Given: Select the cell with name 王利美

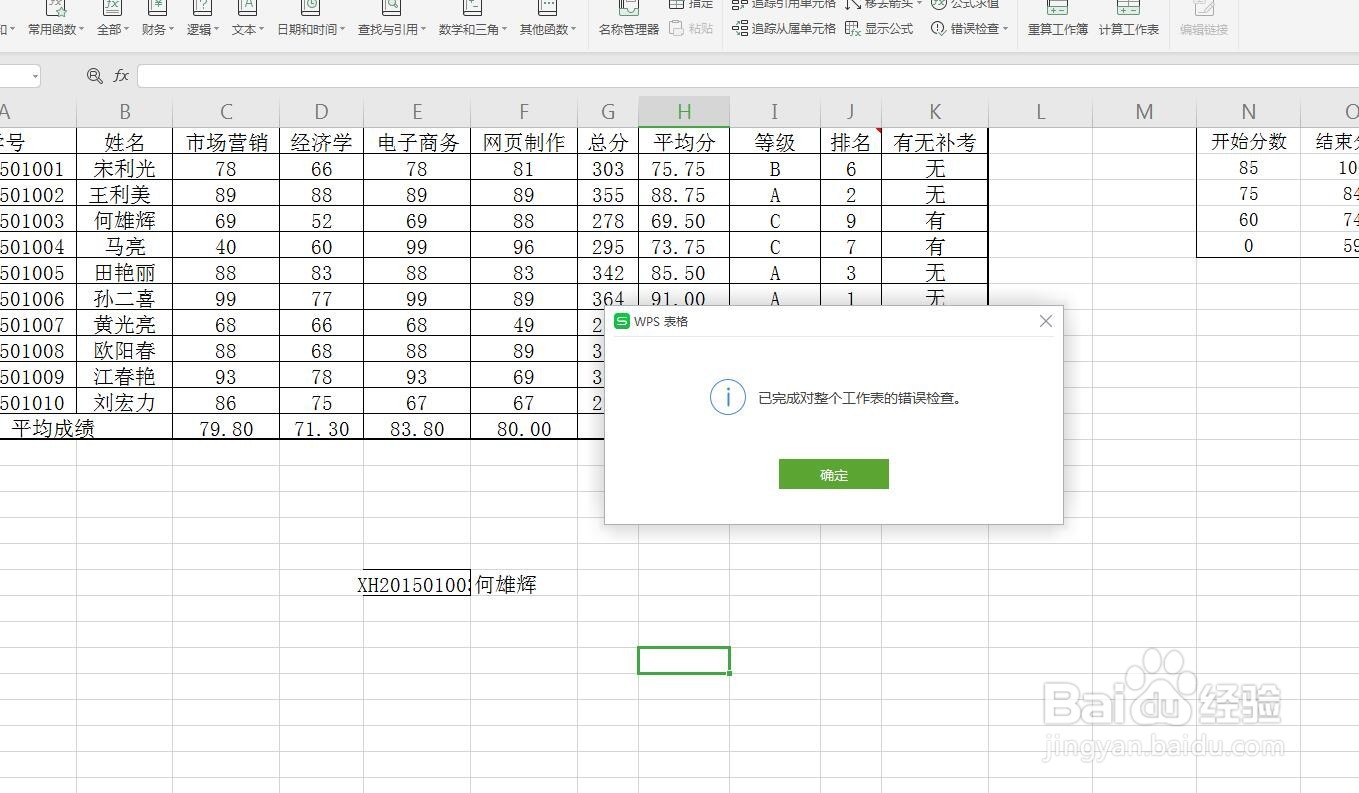Looking at the screenshot, I should click(124, 195).
